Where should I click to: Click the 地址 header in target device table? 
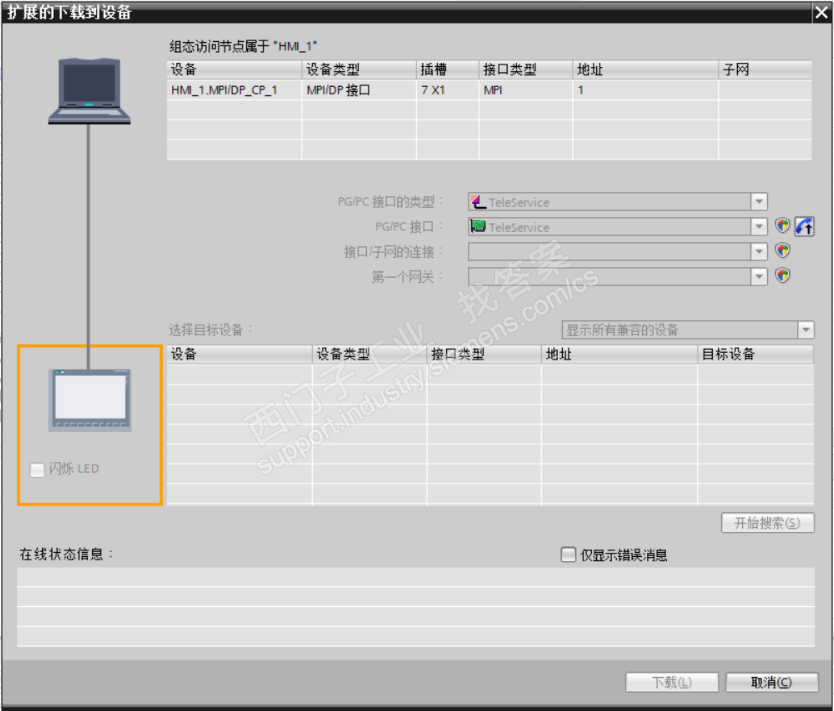point(620,354)
